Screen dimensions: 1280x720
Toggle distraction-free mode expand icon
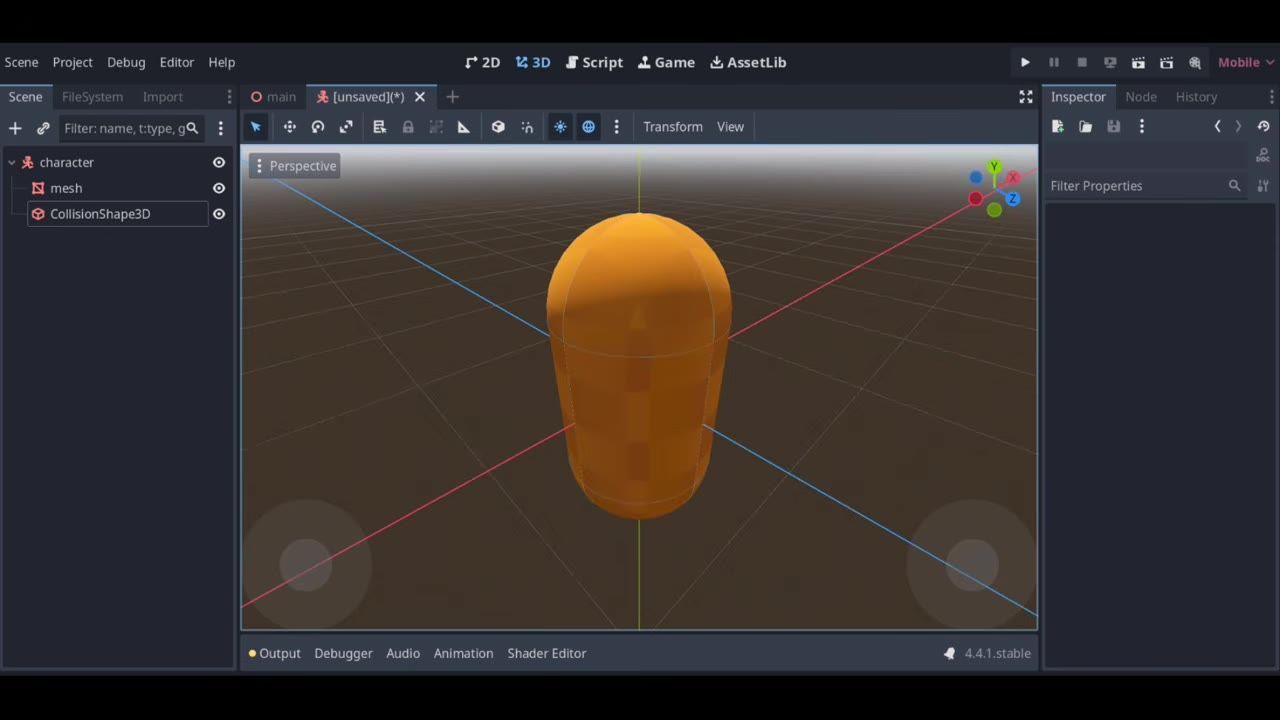(1026, 97)
